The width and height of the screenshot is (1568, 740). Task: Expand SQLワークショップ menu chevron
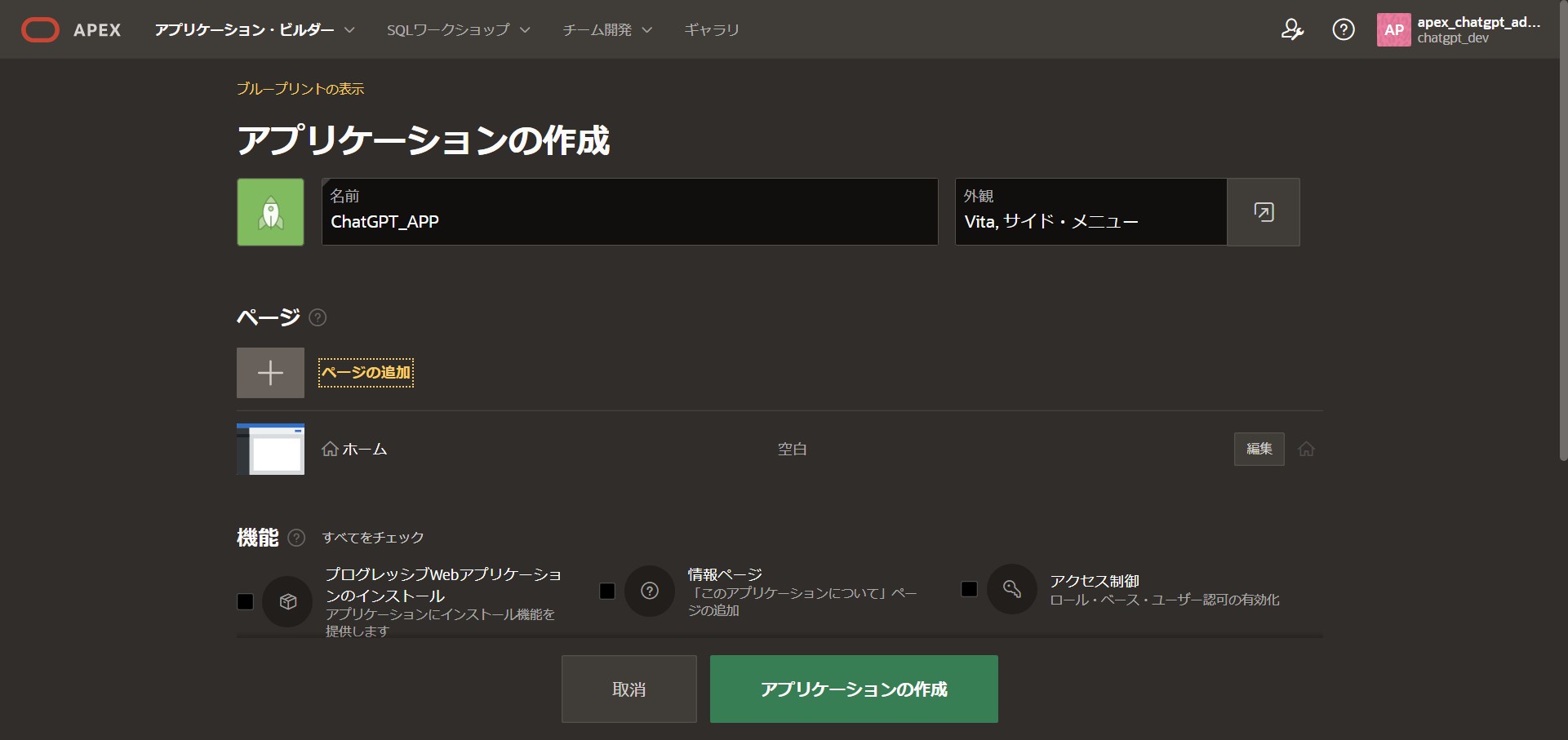[525, 30]
